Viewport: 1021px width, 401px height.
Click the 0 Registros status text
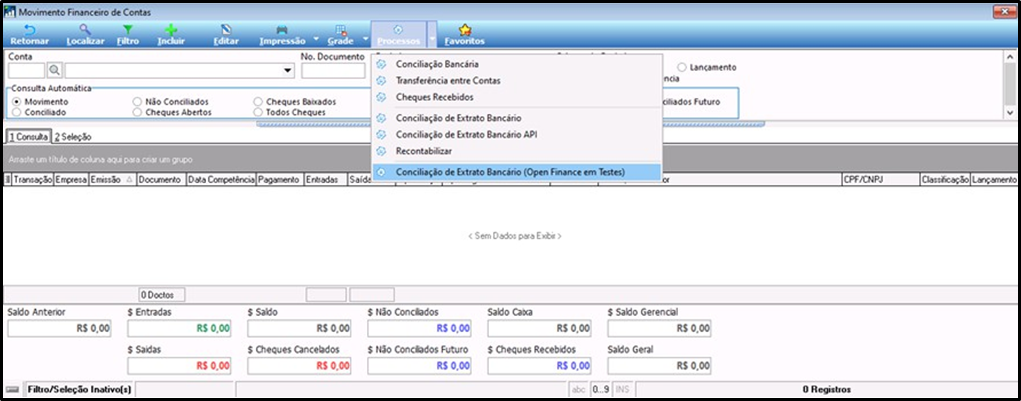pos(826,389)
